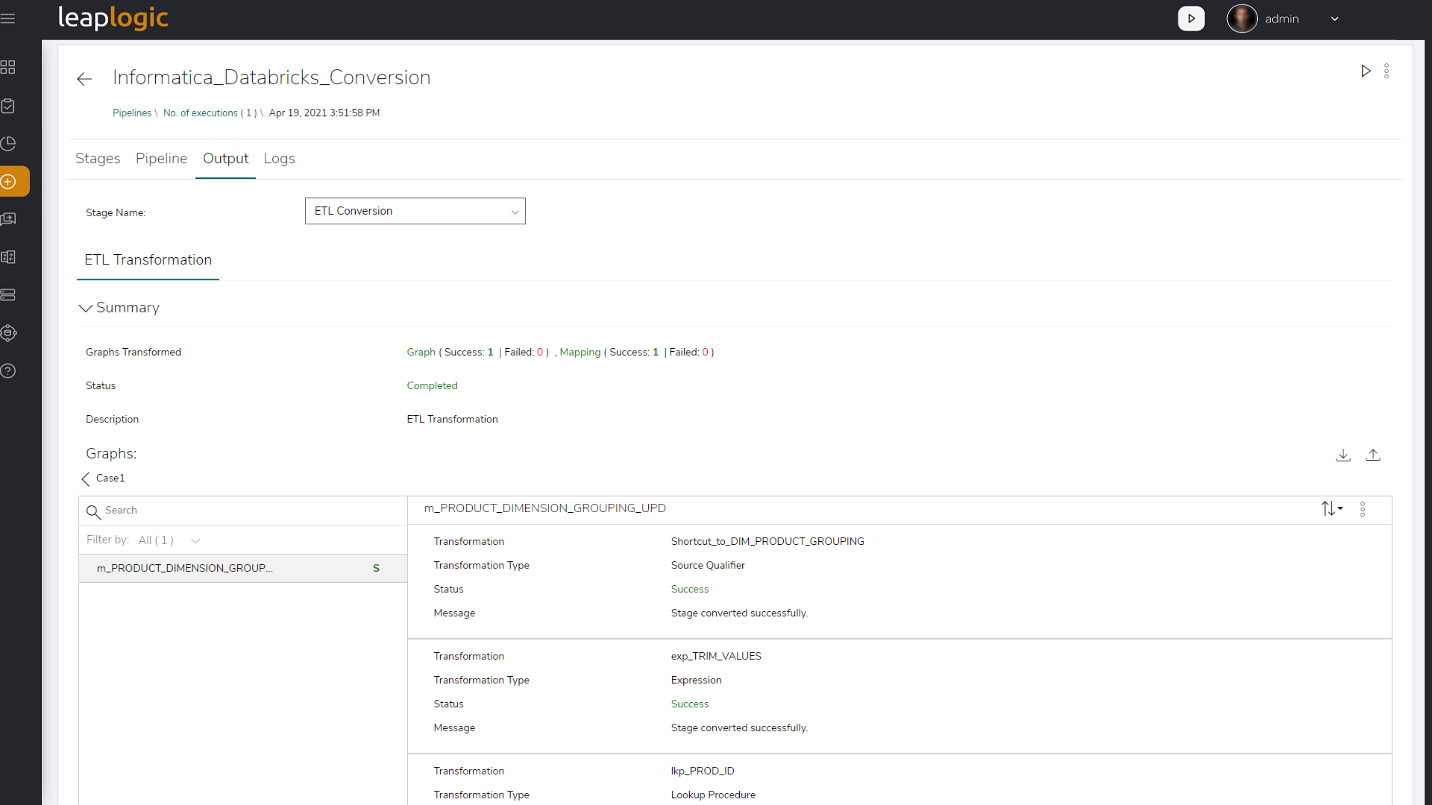Open the clipboard checklist icon in the sidebar
The width and height of the screenshot is (1432, 805).
pos(8,105)
